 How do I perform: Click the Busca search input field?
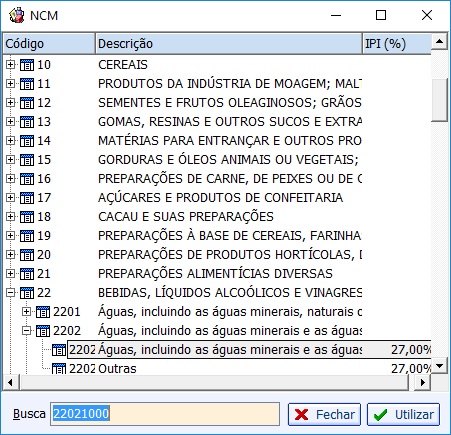coord(165,414)
